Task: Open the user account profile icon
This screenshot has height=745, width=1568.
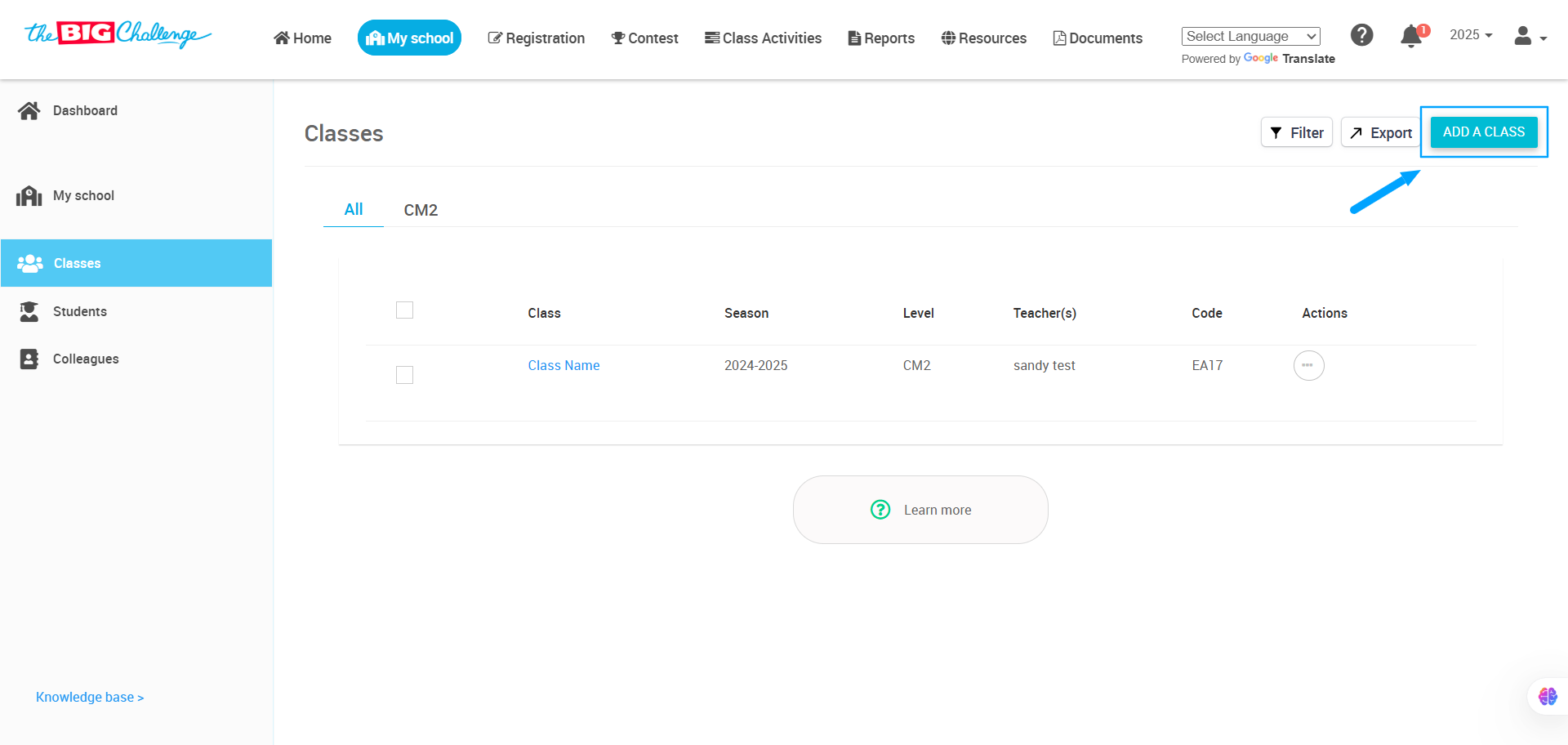Action: 1523,36
